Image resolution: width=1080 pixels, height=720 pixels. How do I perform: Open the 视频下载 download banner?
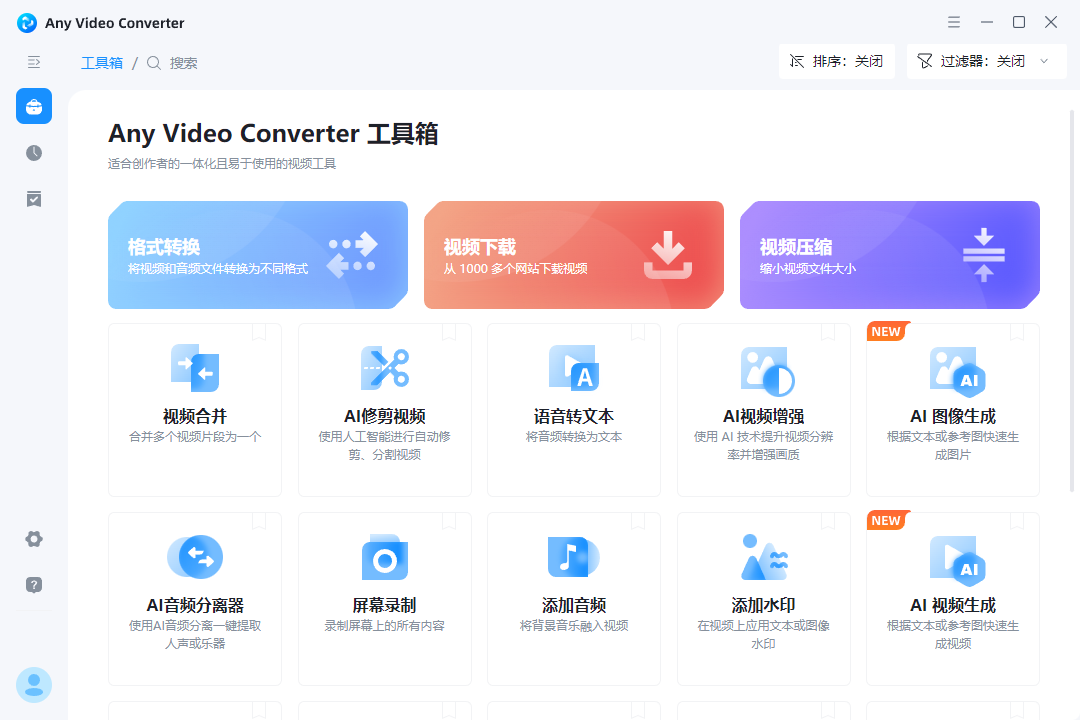click(573, 254)
